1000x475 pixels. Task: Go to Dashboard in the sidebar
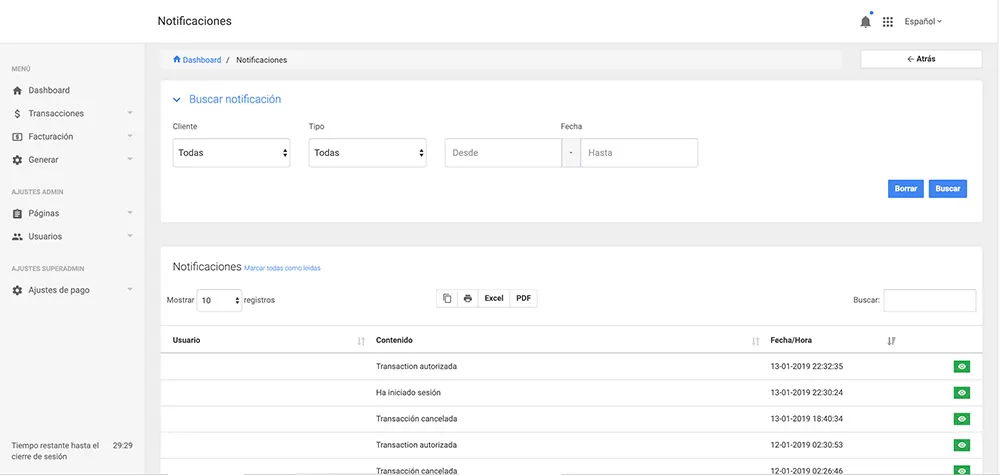coord(49,90)
